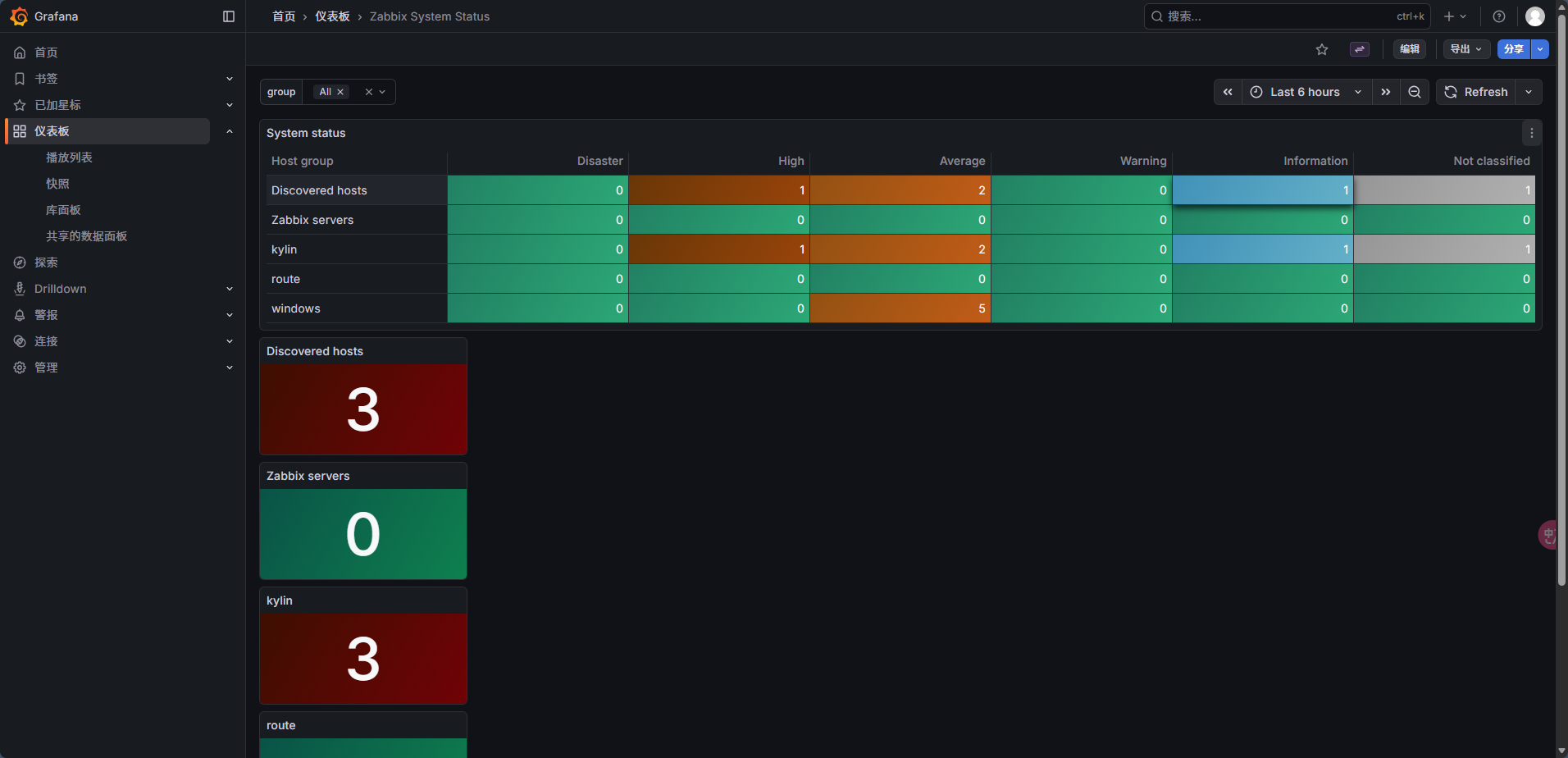
Task: Click the 仪表板 breadcrumb link
Action: [332, 16]
